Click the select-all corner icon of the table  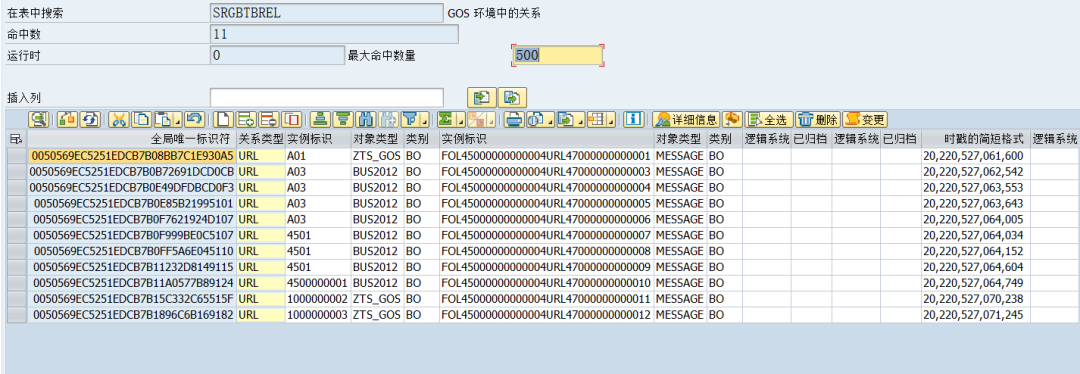point(17,138)
